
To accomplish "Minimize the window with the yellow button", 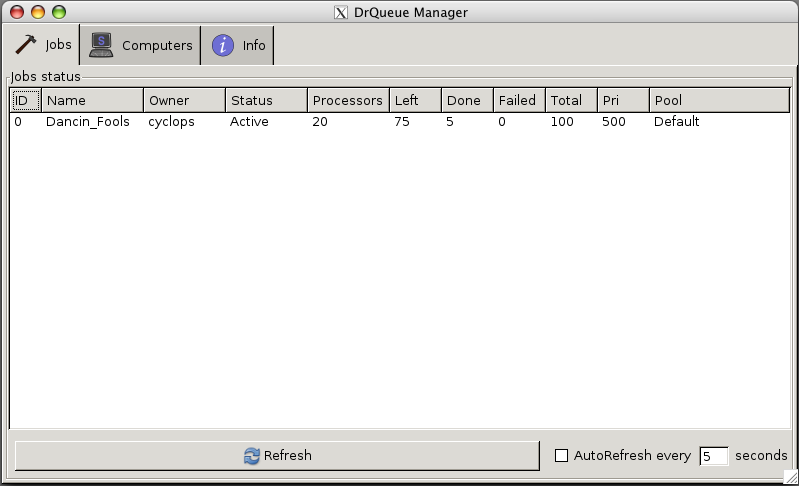I will pyautogui.click(x=38, y=12).
